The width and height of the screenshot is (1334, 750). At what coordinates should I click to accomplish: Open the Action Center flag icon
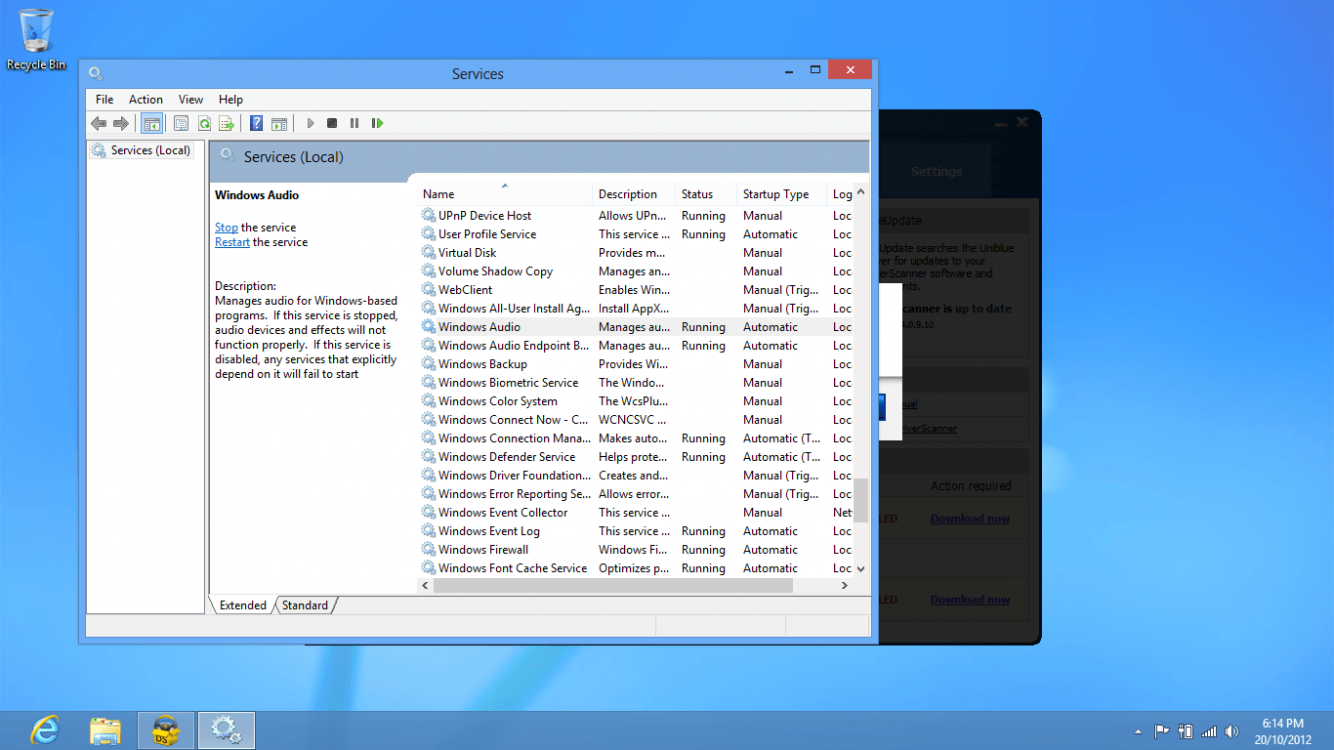(1162, 732)
